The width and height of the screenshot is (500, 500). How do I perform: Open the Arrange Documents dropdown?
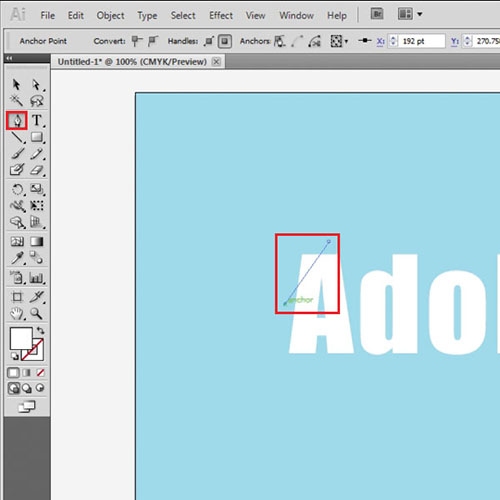click(410, 14)
